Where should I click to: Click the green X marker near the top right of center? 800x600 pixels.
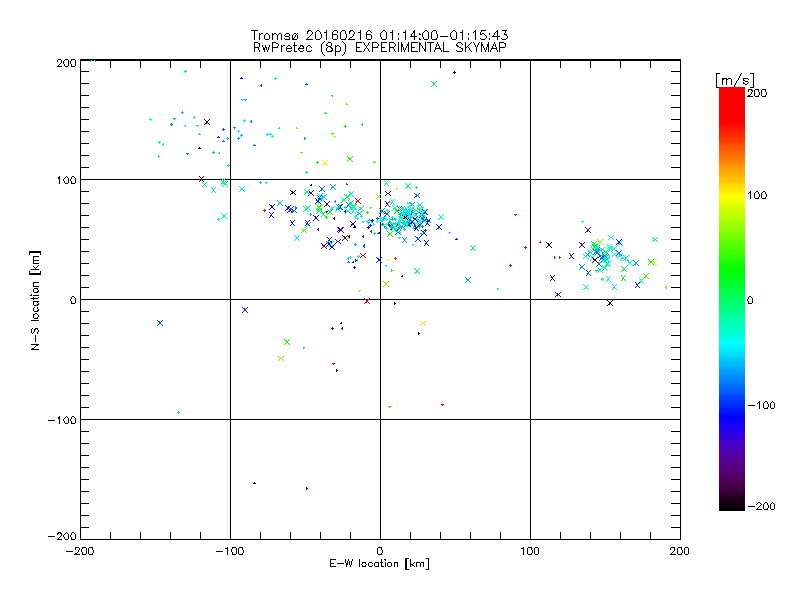pyautogui.click(x=434, y=84)
